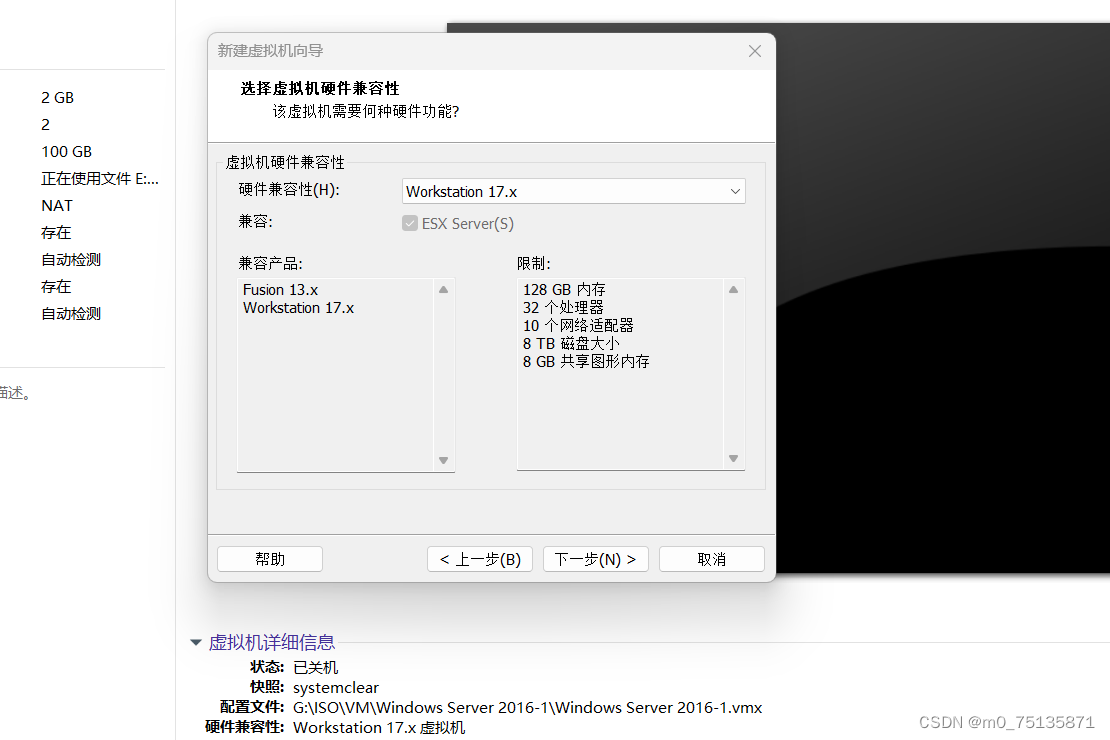Select Fusion 13.x in compatible products list

click(281, 289)
